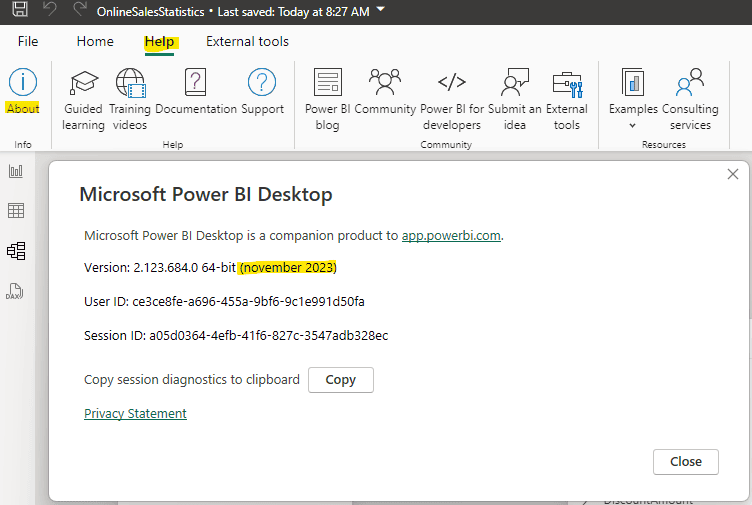
Task: Select the Help tab
Action: coord(160,42)
